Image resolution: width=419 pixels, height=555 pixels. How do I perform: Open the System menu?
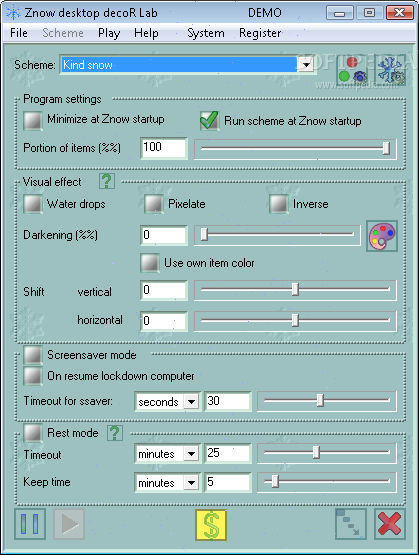[x=206, y=33]
